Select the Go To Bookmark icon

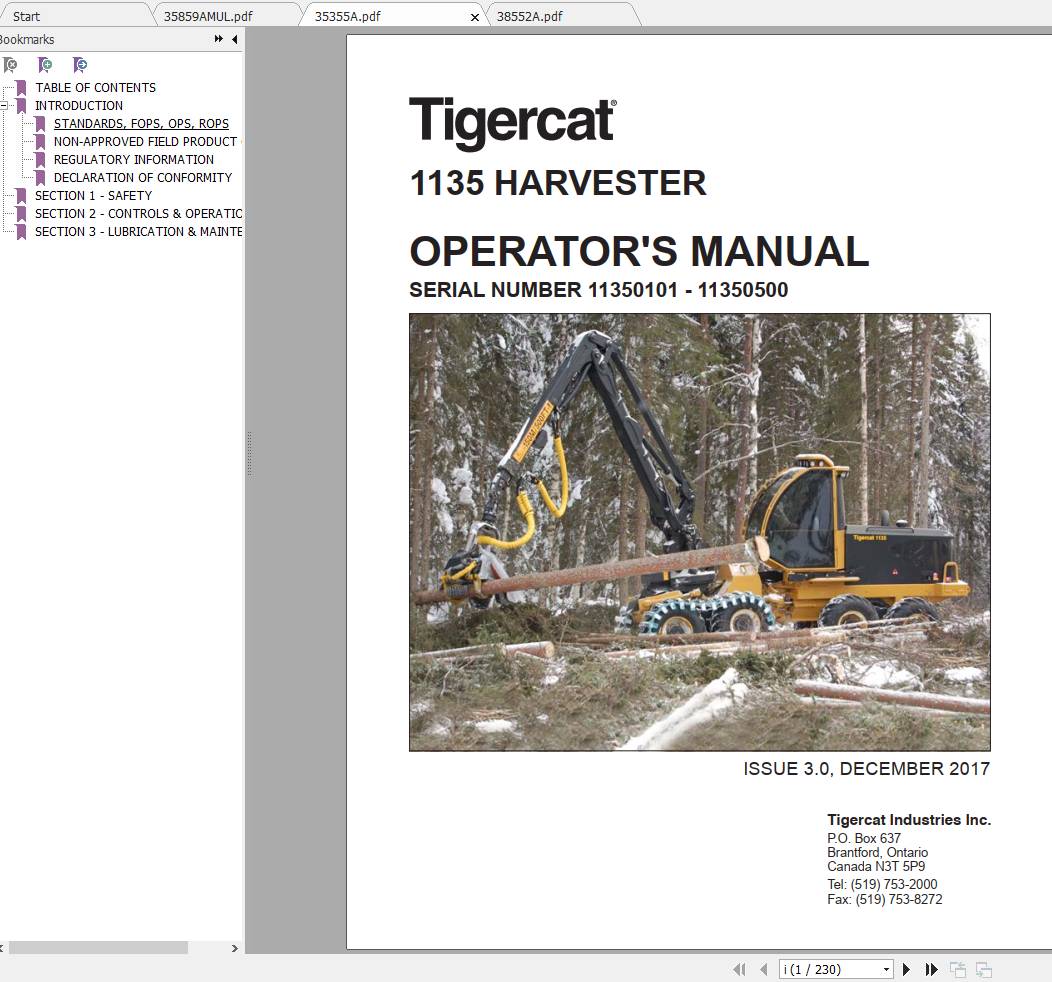(x=80, y=64)
